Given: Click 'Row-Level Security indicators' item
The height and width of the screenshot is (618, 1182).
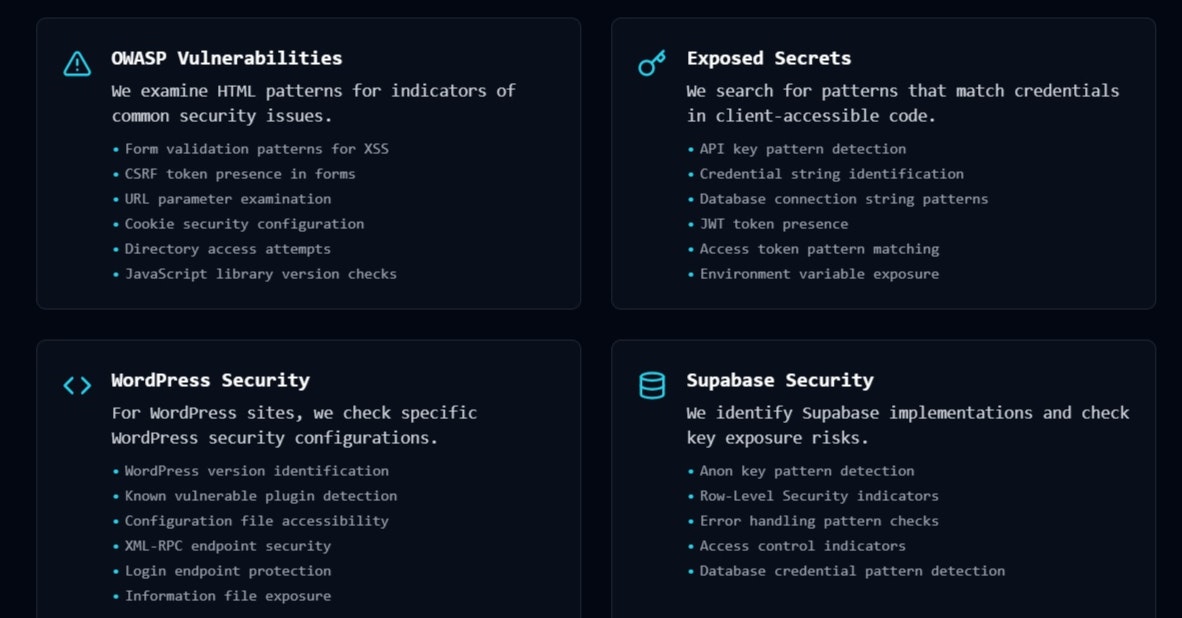Looking at the screenshot, I should 819,496.
